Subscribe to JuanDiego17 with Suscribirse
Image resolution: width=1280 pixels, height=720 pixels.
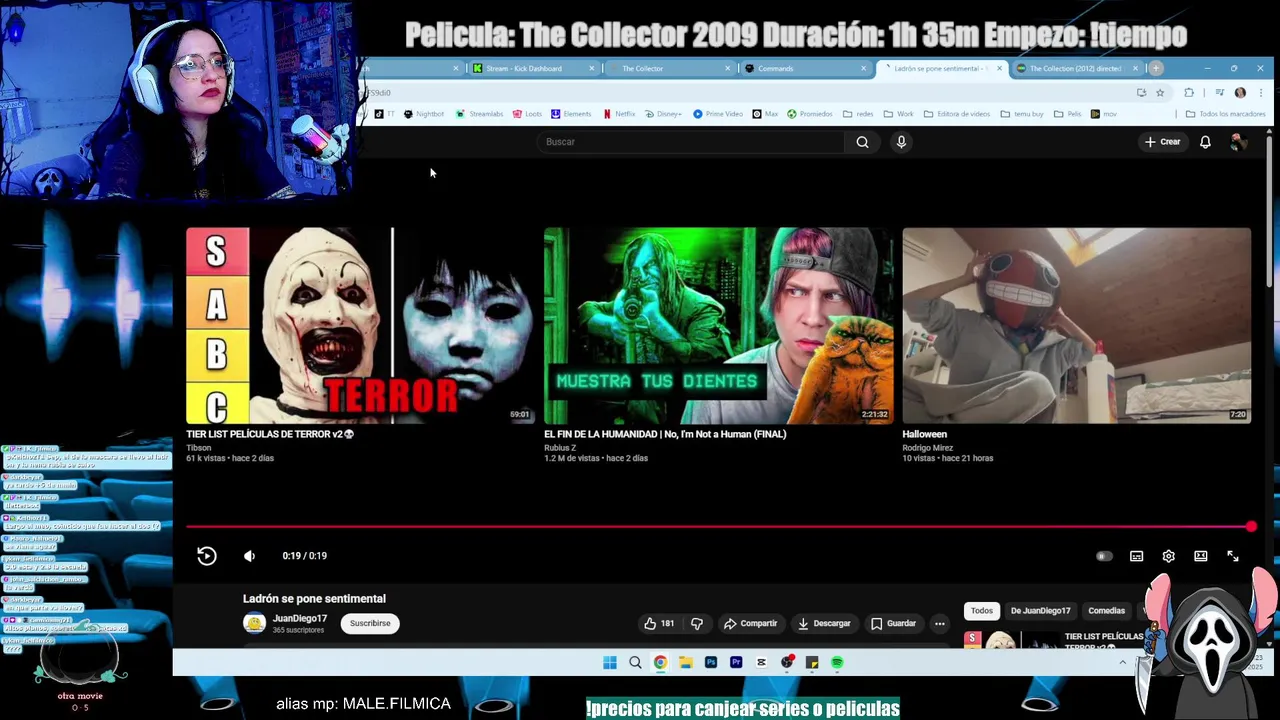tap(370, 623)
